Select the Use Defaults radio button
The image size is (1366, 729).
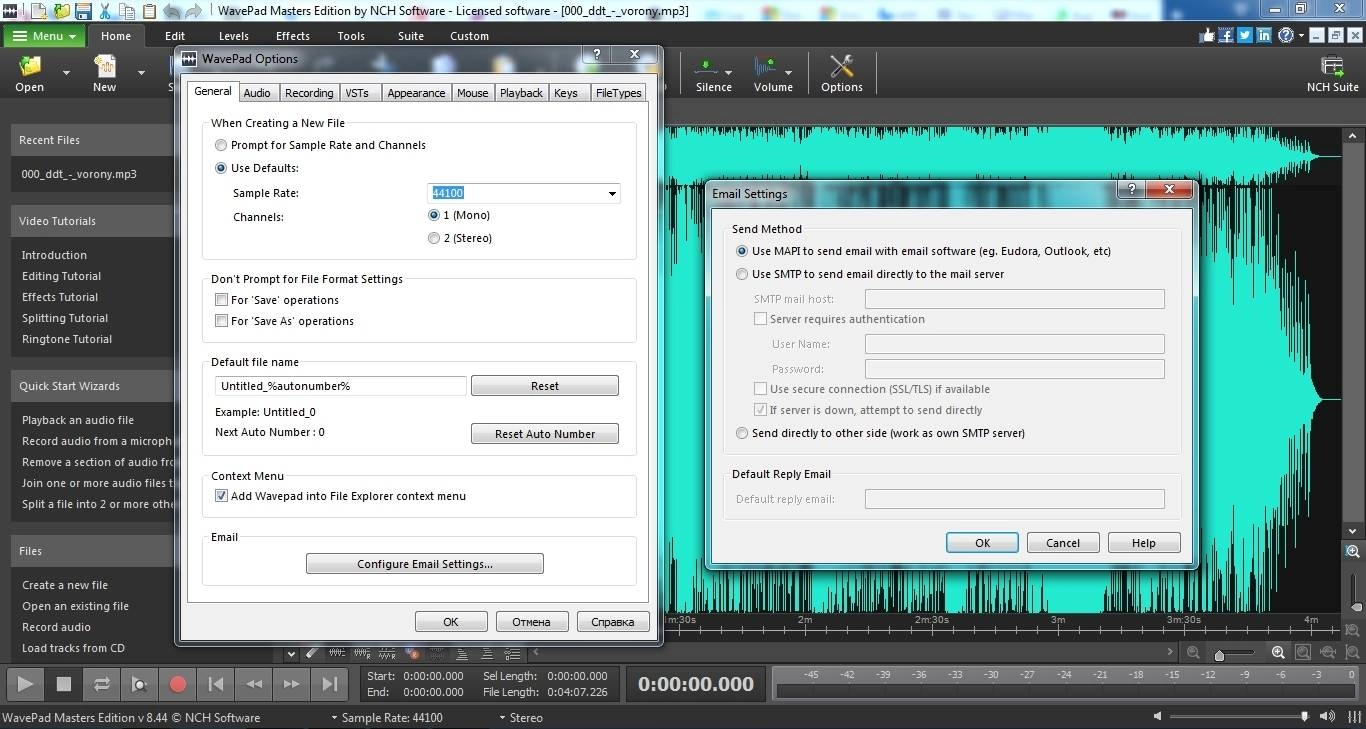point(221,168)
